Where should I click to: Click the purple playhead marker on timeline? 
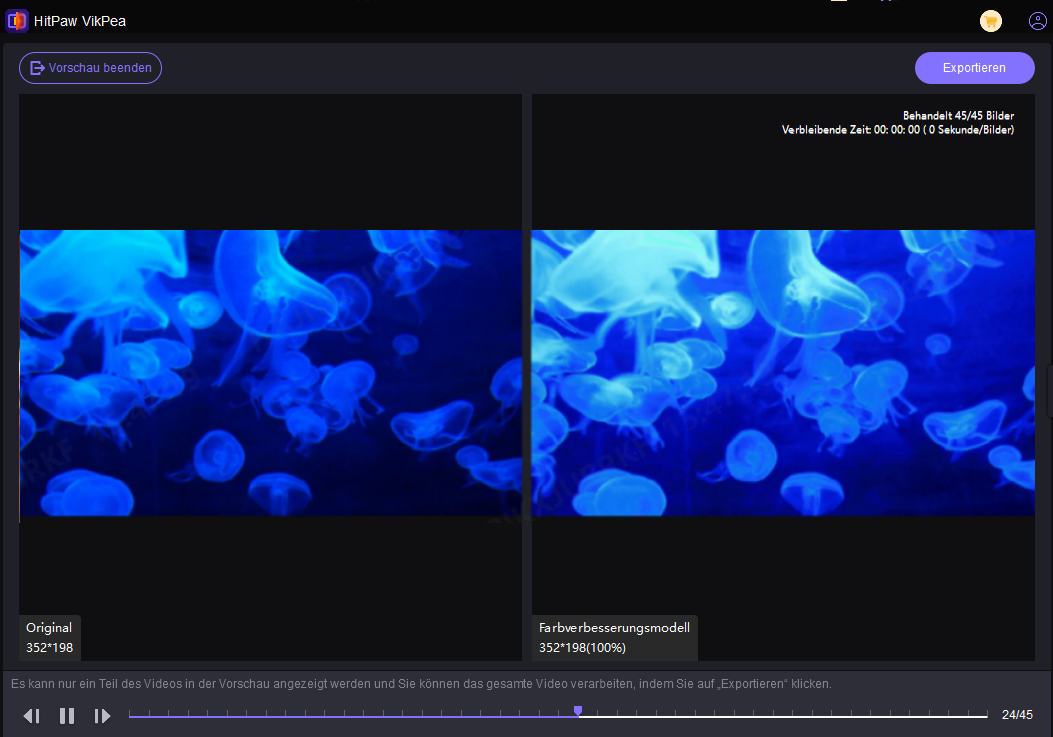tap(578, 711)
